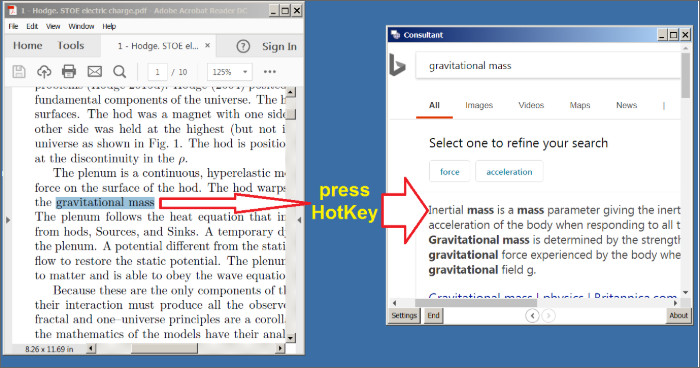
Task: Click the 8.26 x 11.69 in page size
Action: pos(49,349)
